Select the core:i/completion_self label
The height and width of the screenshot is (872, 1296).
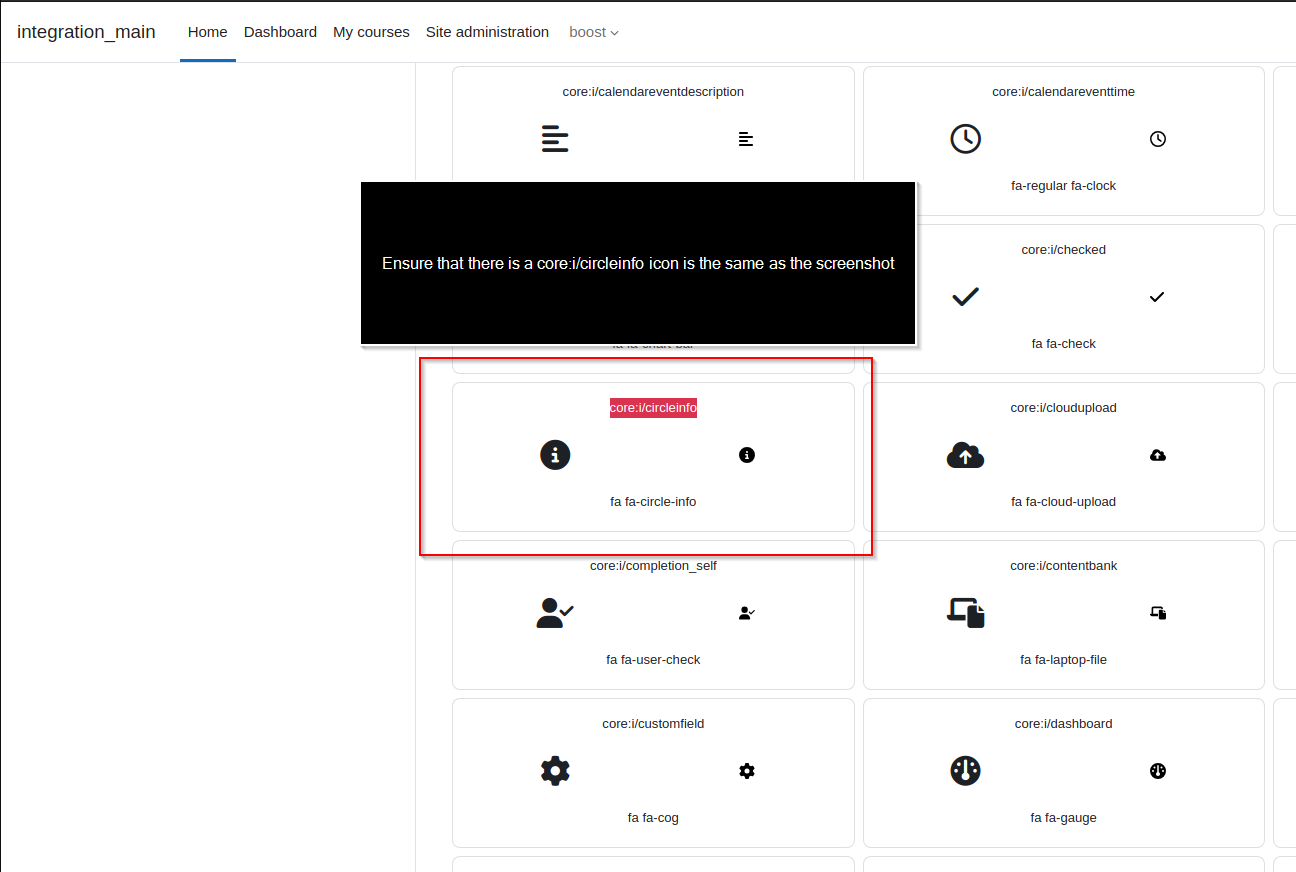click(x=653, y=566)
